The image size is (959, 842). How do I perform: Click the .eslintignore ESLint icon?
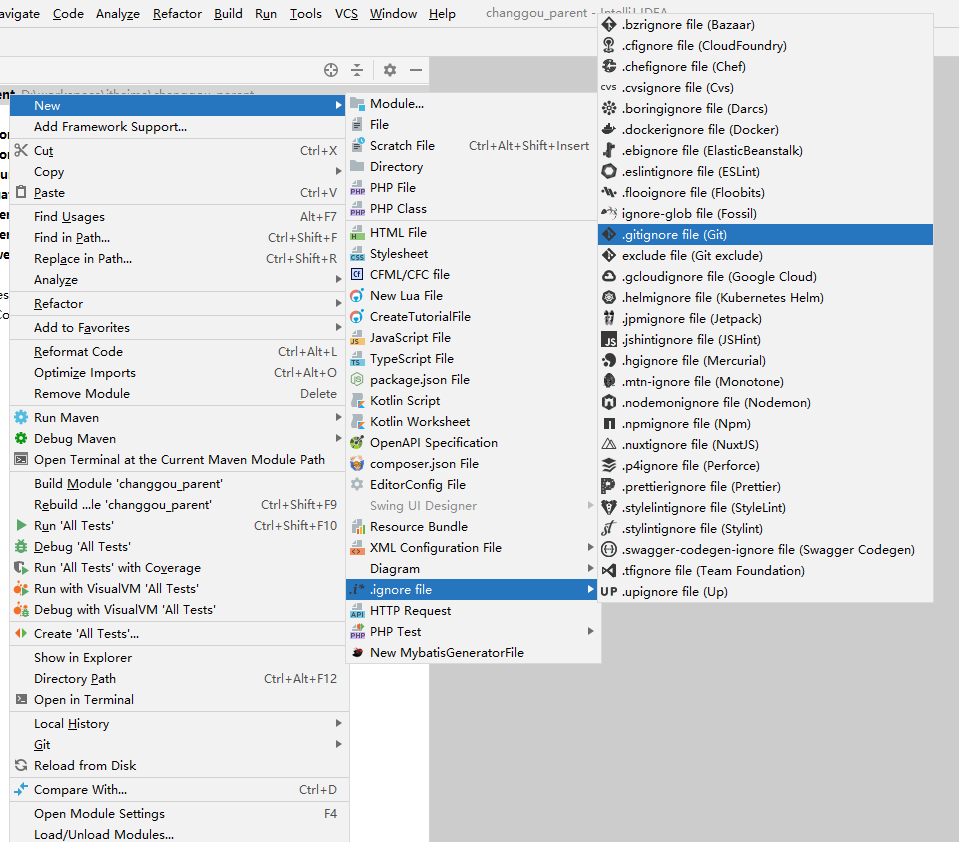point(609,171)
